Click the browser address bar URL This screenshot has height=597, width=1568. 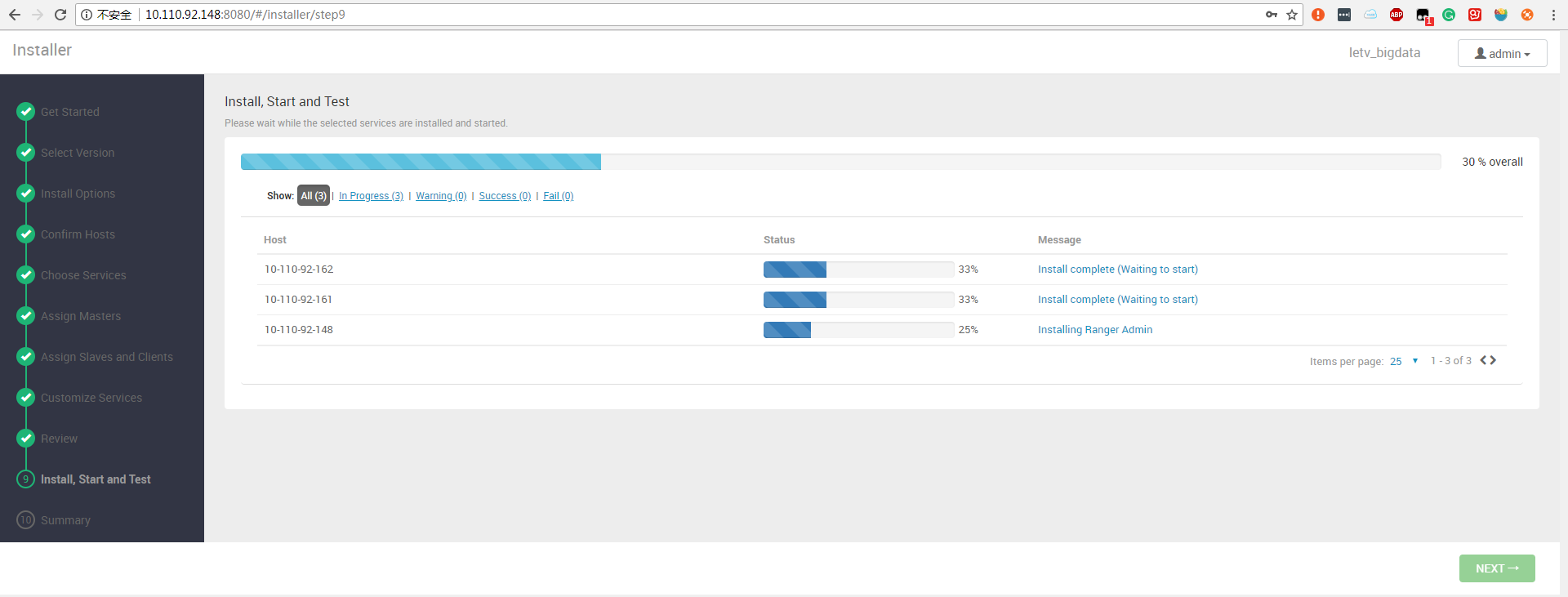point(245,15)
